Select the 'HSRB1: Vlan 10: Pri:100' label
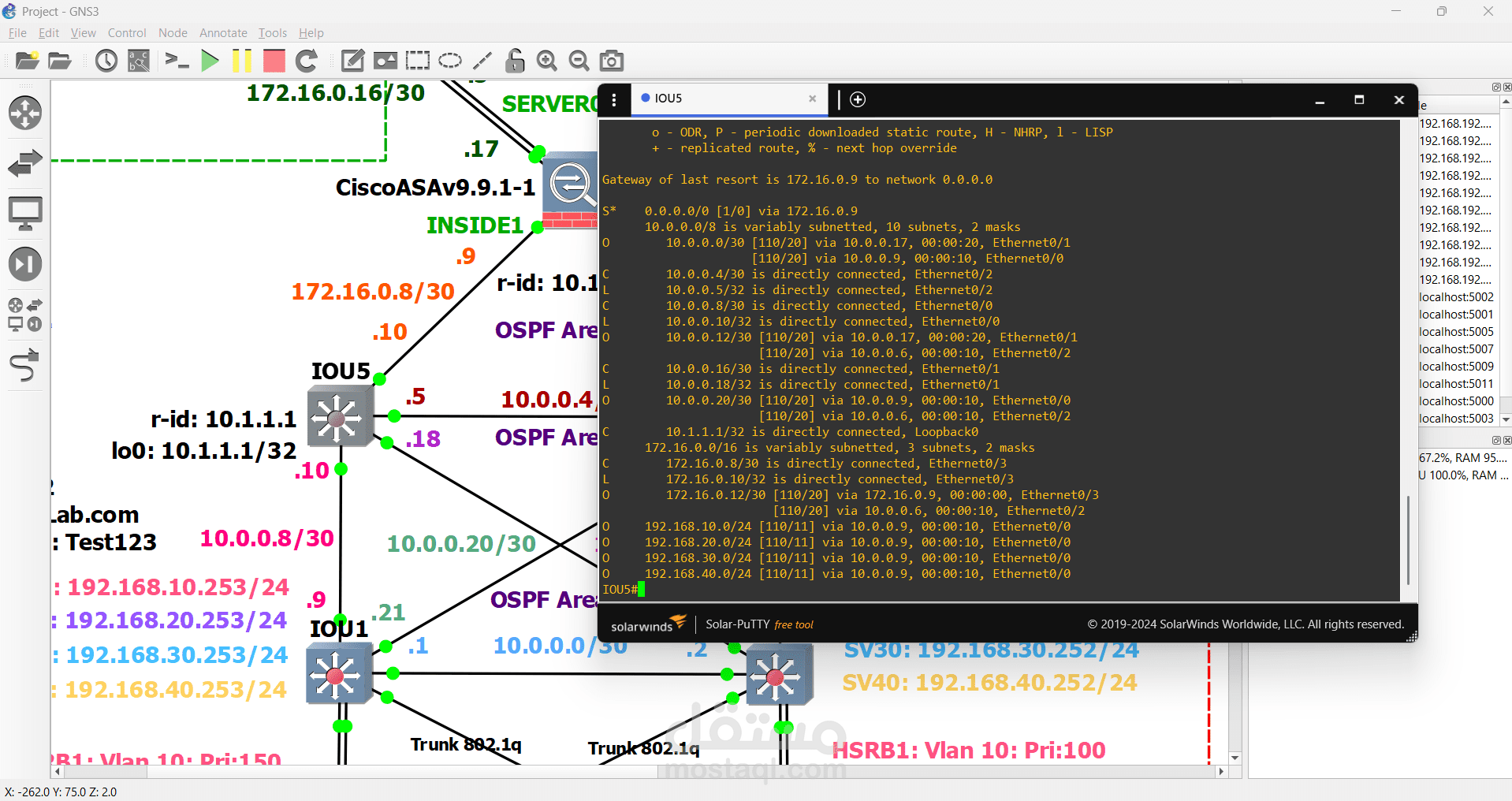Image resolution: width=1512 pixels, height=801 pixels. tap(969, 750)
